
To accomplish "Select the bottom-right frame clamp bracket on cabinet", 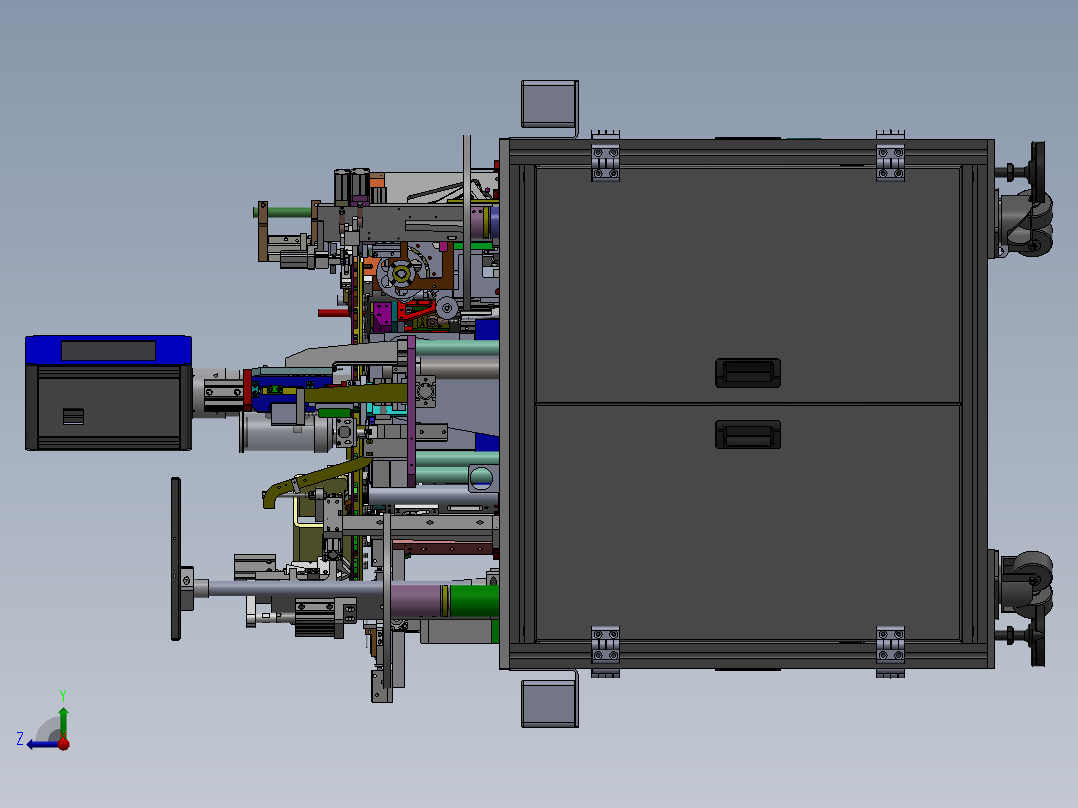I will (x=890, y=652).
